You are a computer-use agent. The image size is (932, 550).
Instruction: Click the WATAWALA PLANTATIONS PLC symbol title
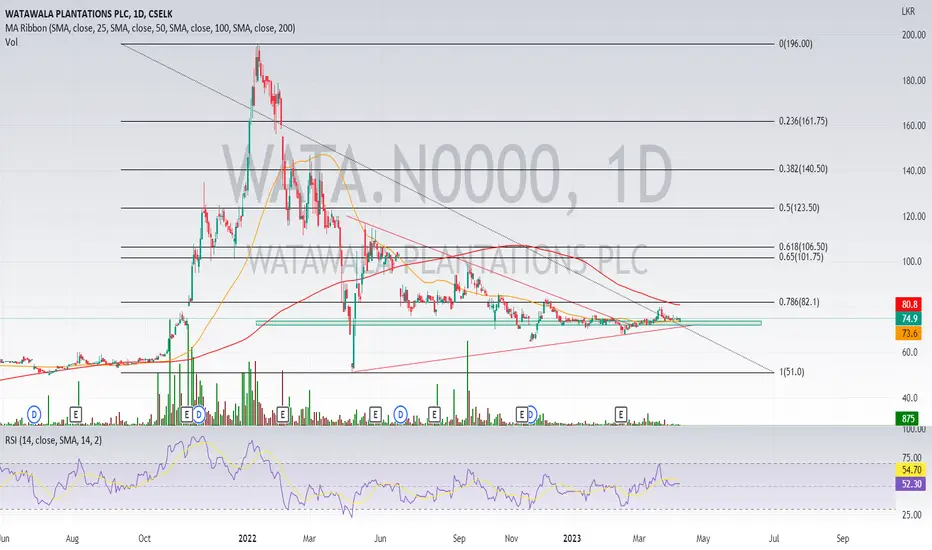tap(89, 14)
